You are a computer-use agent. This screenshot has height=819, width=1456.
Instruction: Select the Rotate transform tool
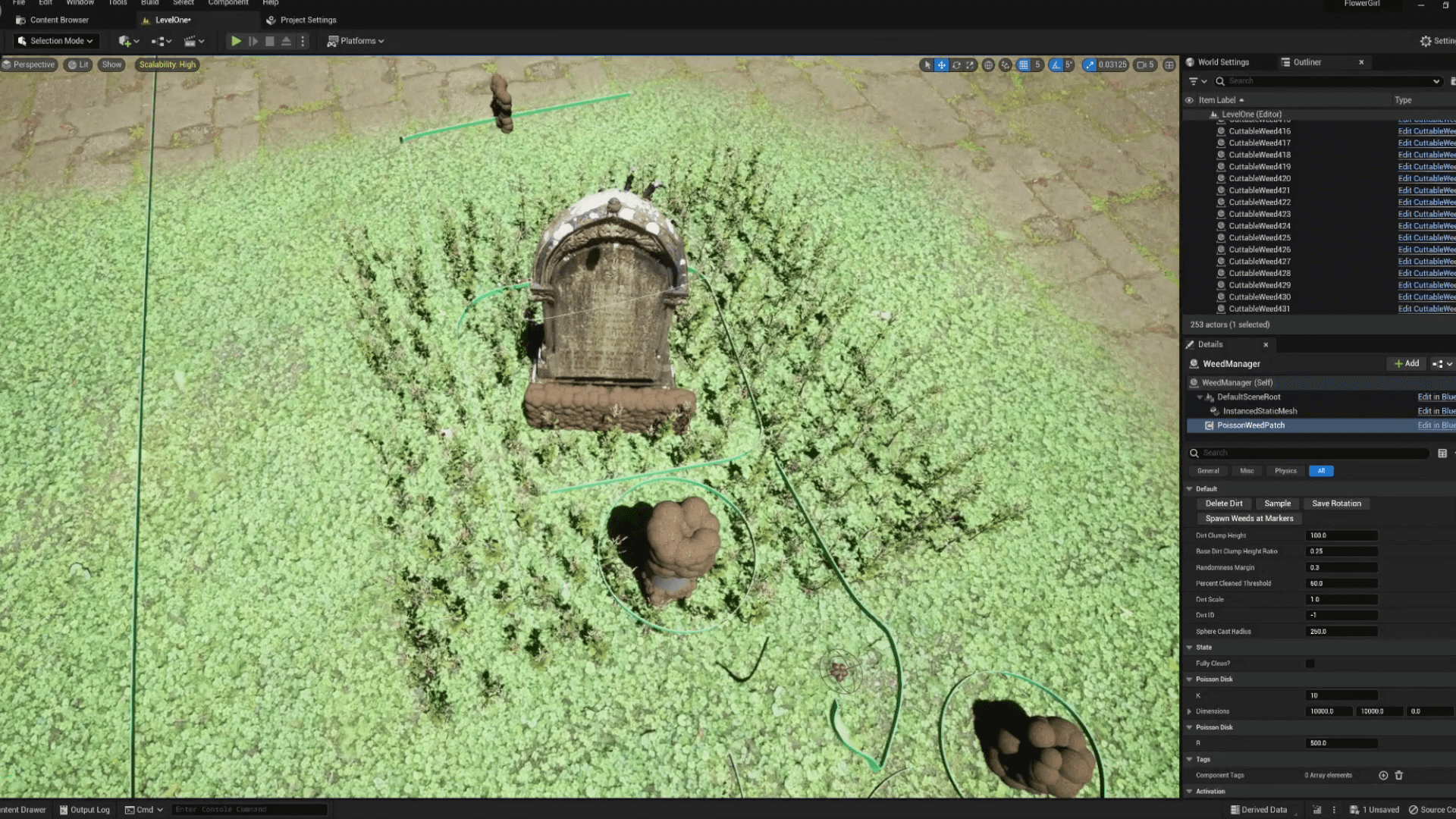[x=956, y=65]
